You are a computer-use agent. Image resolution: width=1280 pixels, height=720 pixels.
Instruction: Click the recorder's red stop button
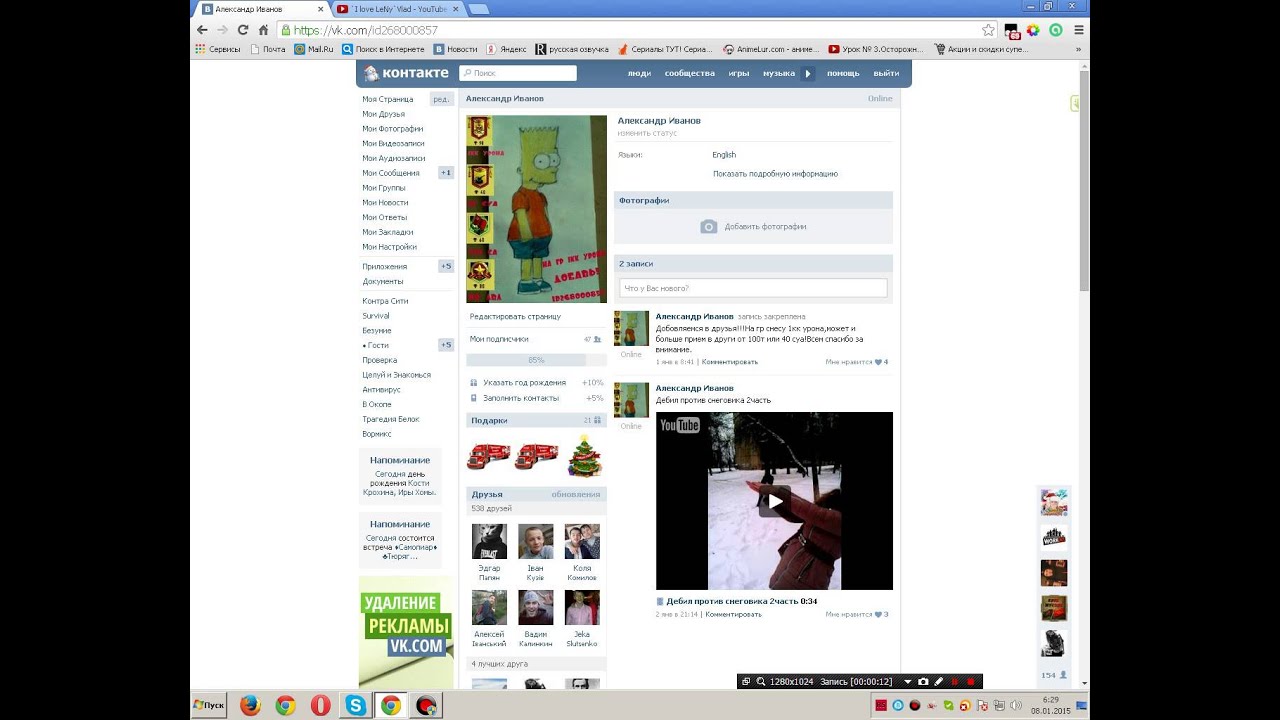click(x=971, y=681)
